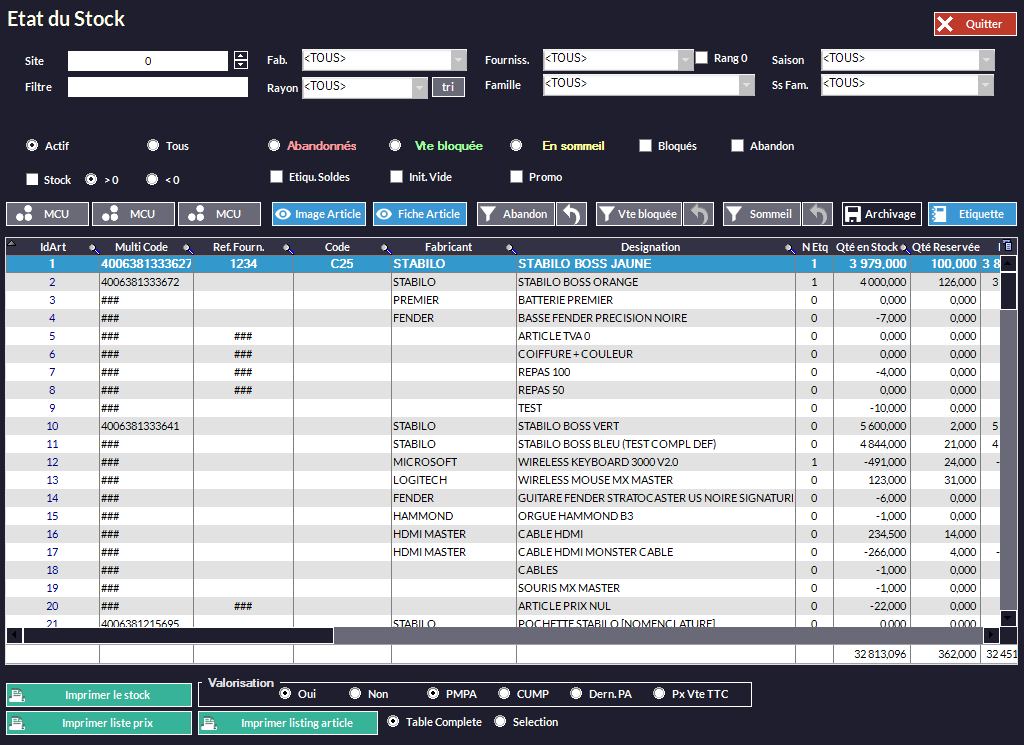The width and height of the screenshot is (1024, 745).
Task: Click the Fabricant column header
Action: coord(448,247)
